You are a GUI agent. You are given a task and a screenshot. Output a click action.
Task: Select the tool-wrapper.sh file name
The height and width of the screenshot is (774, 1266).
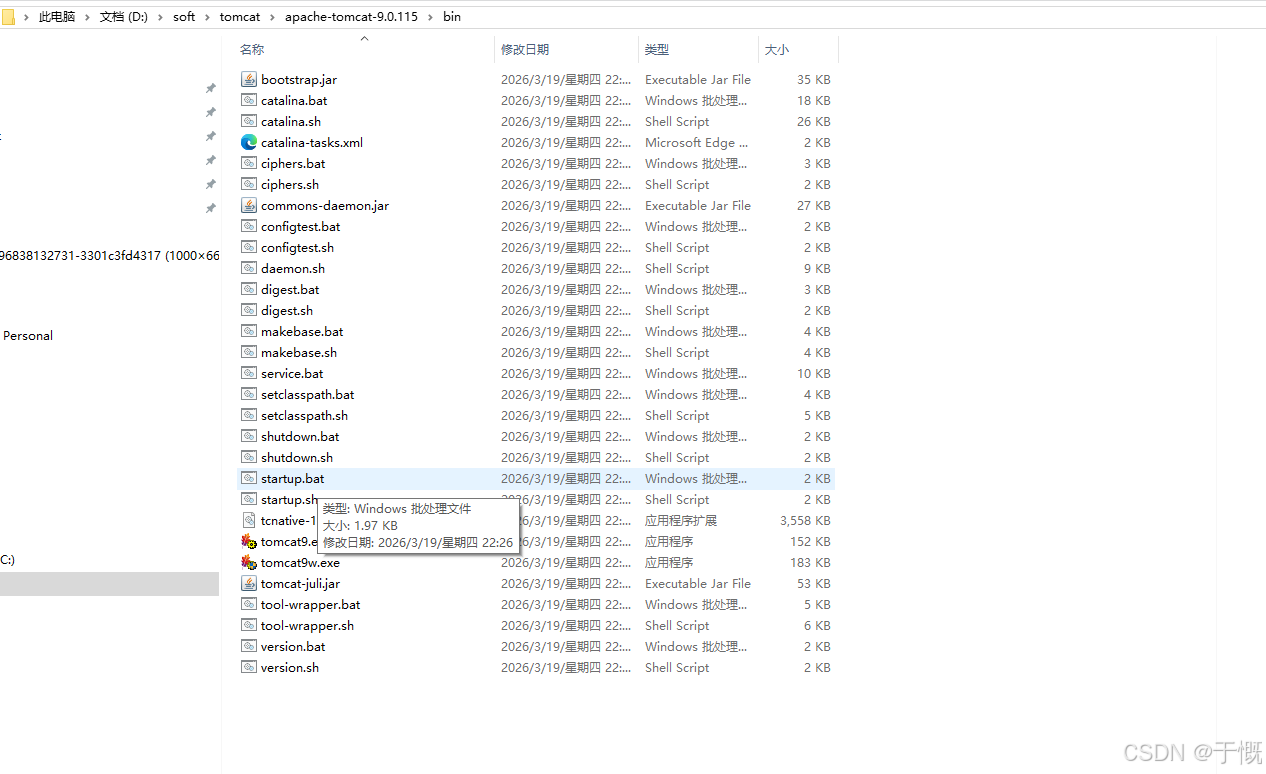(x=307, y=625)
